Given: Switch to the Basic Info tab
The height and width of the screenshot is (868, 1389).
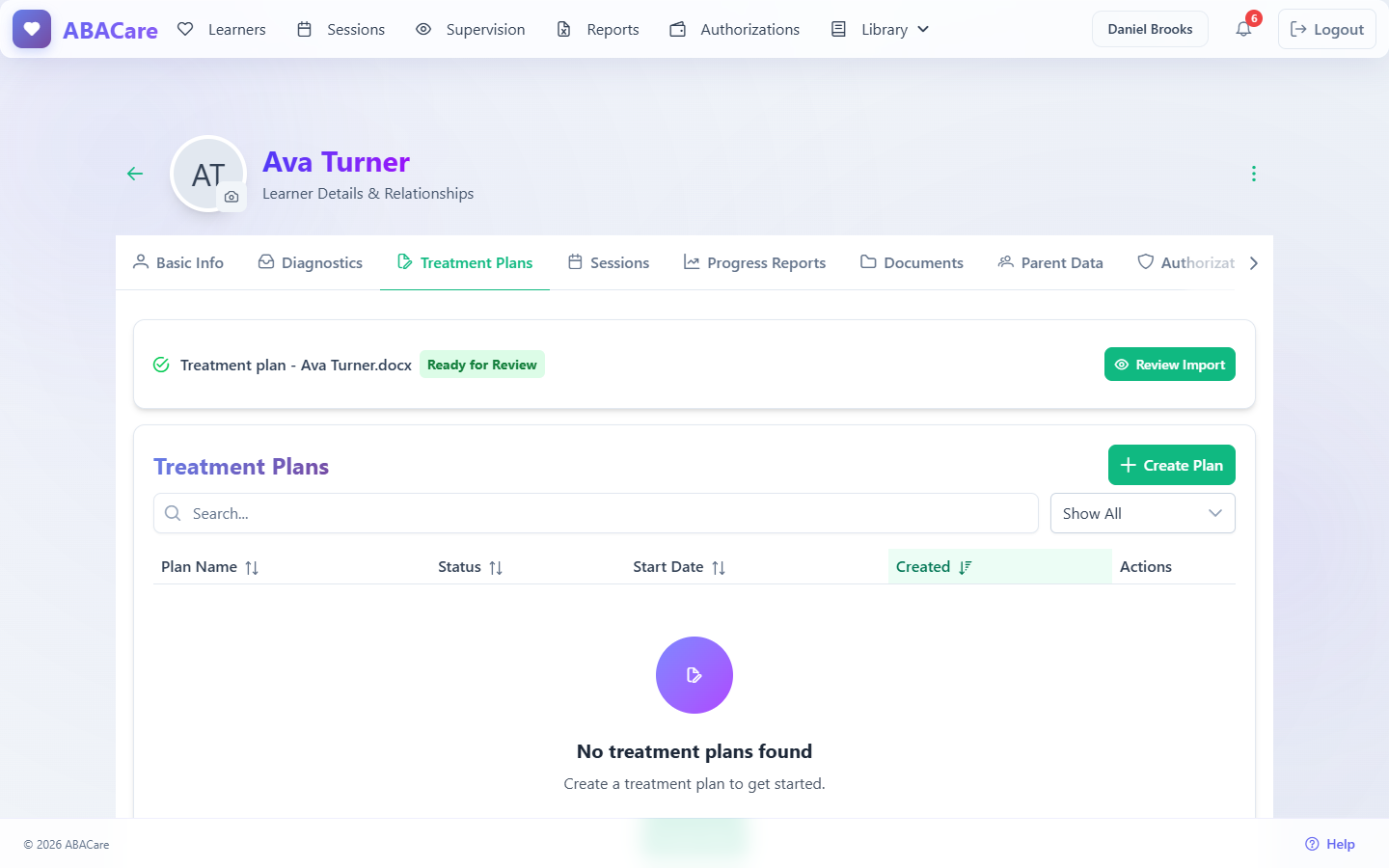Looking at the screenshot, I should click(x=178, y=262).
